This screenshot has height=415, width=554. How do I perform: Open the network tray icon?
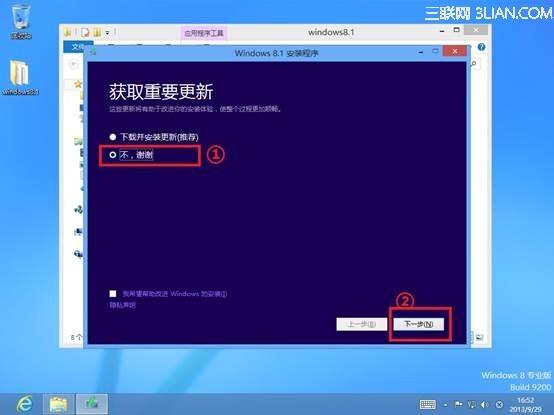click(472, 404)
